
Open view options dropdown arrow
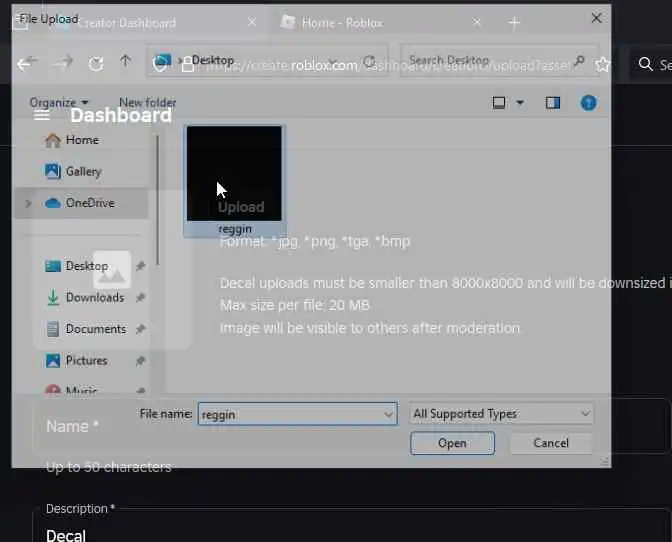click(x=520, y=103)
